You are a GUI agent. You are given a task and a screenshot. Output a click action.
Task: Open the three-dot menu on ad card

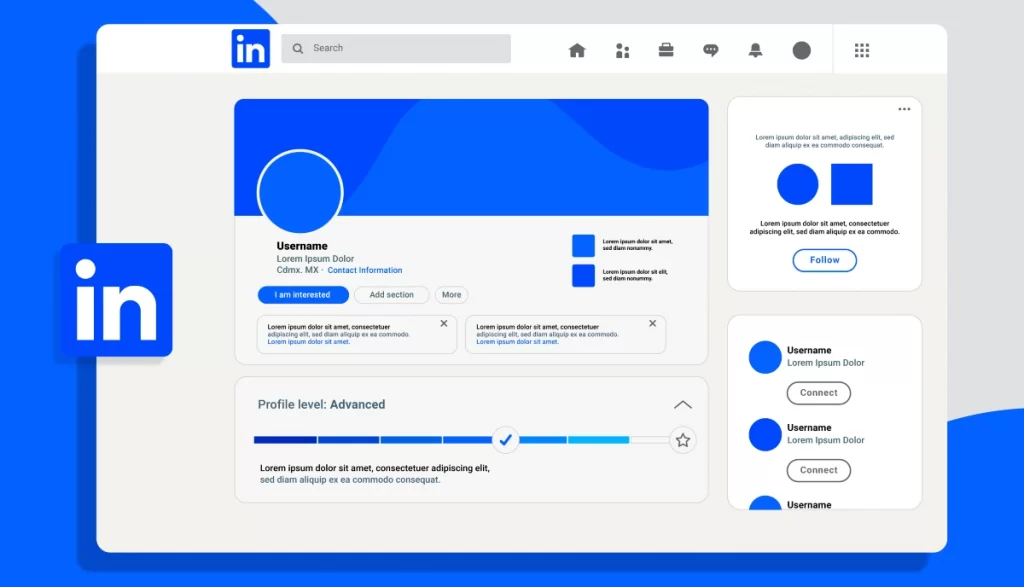click(x=904, y=109)
